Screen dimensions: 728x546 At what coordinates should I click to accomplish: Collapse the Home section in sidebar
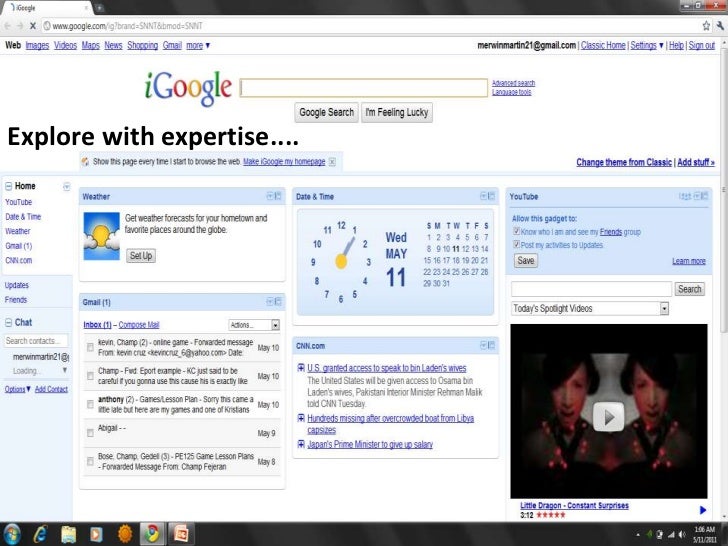tap(8, 186)
